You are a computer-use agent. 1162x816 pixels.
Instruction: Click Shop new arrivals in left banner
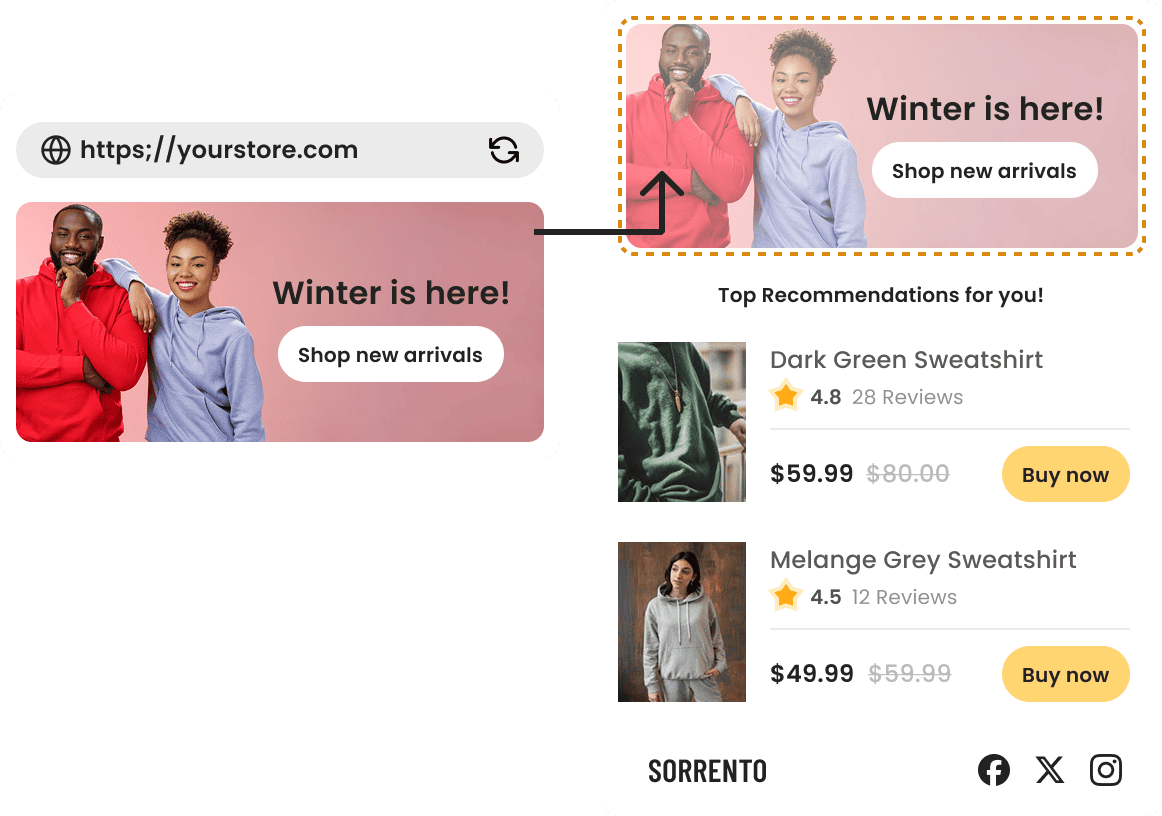coord(391,354)
